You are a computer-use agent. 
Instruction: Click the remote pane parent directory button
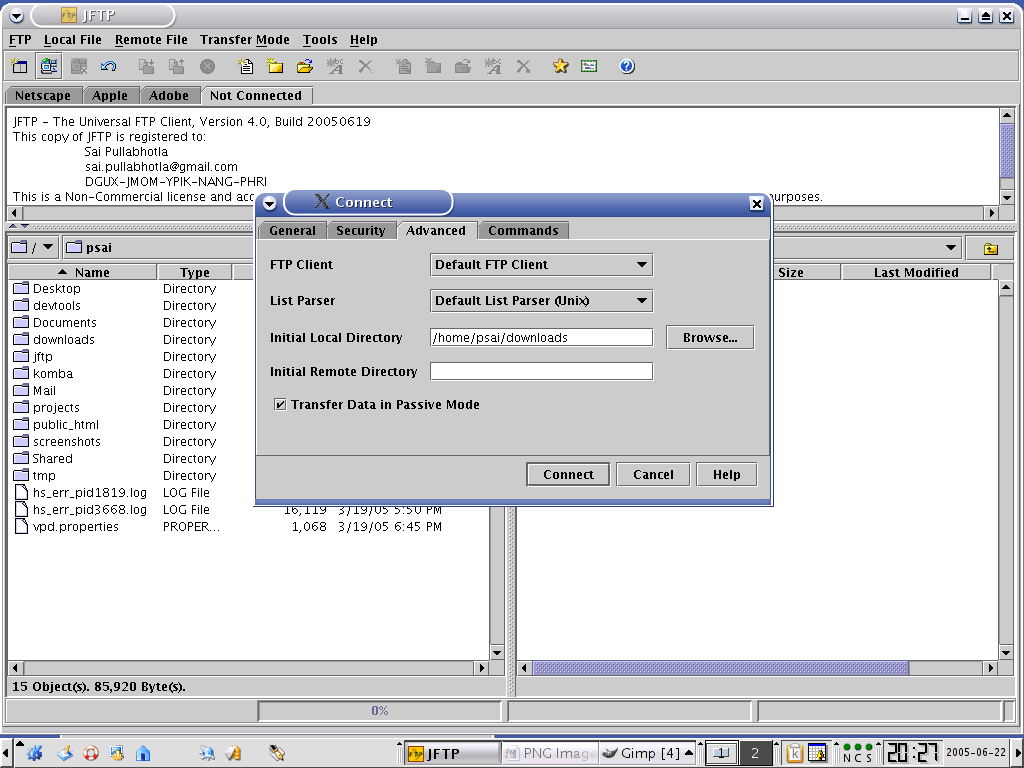(991, 248)
